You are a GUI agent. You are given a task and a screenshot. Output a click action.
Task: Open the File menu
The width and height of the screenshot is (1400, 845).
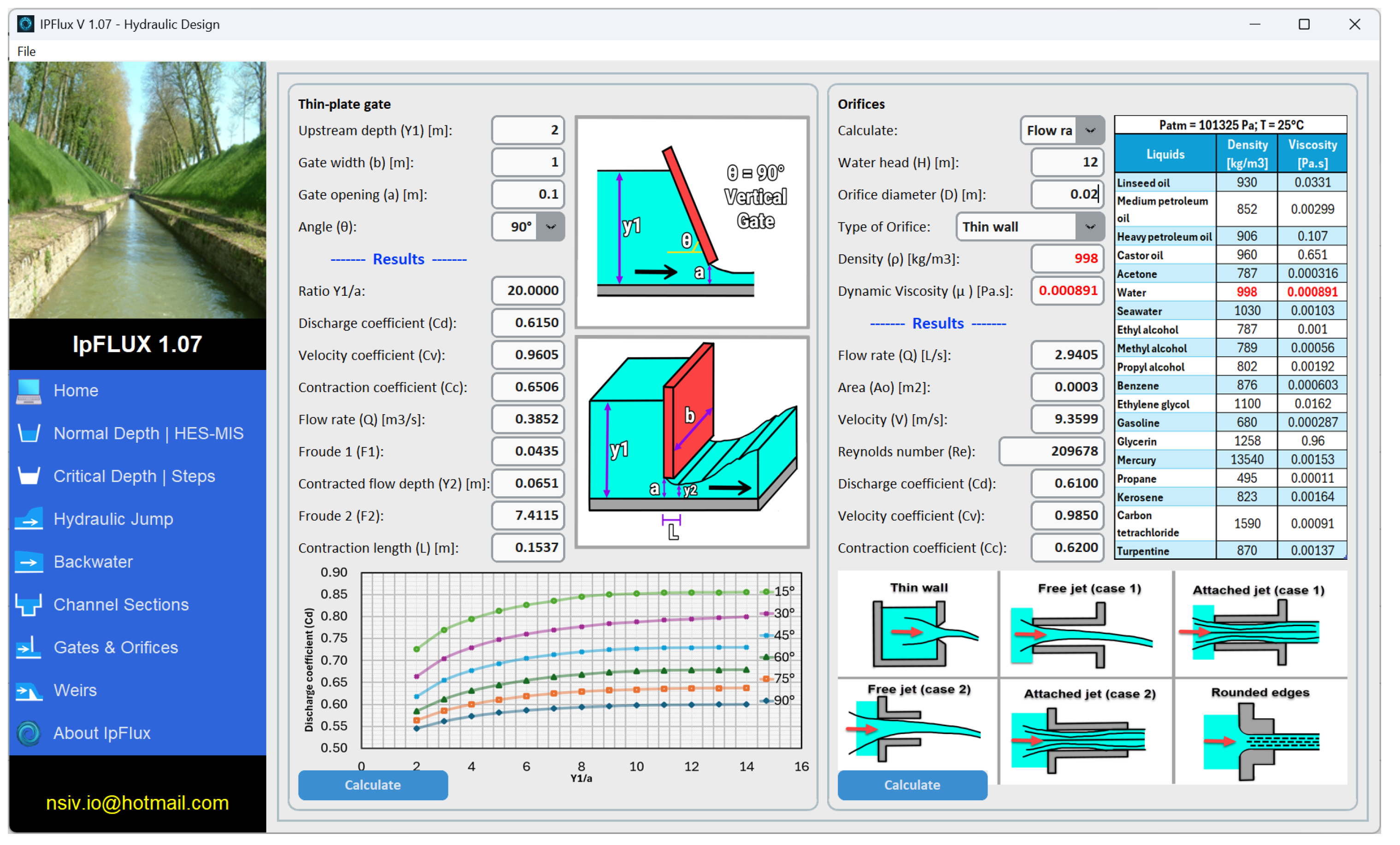pos(26,52)
